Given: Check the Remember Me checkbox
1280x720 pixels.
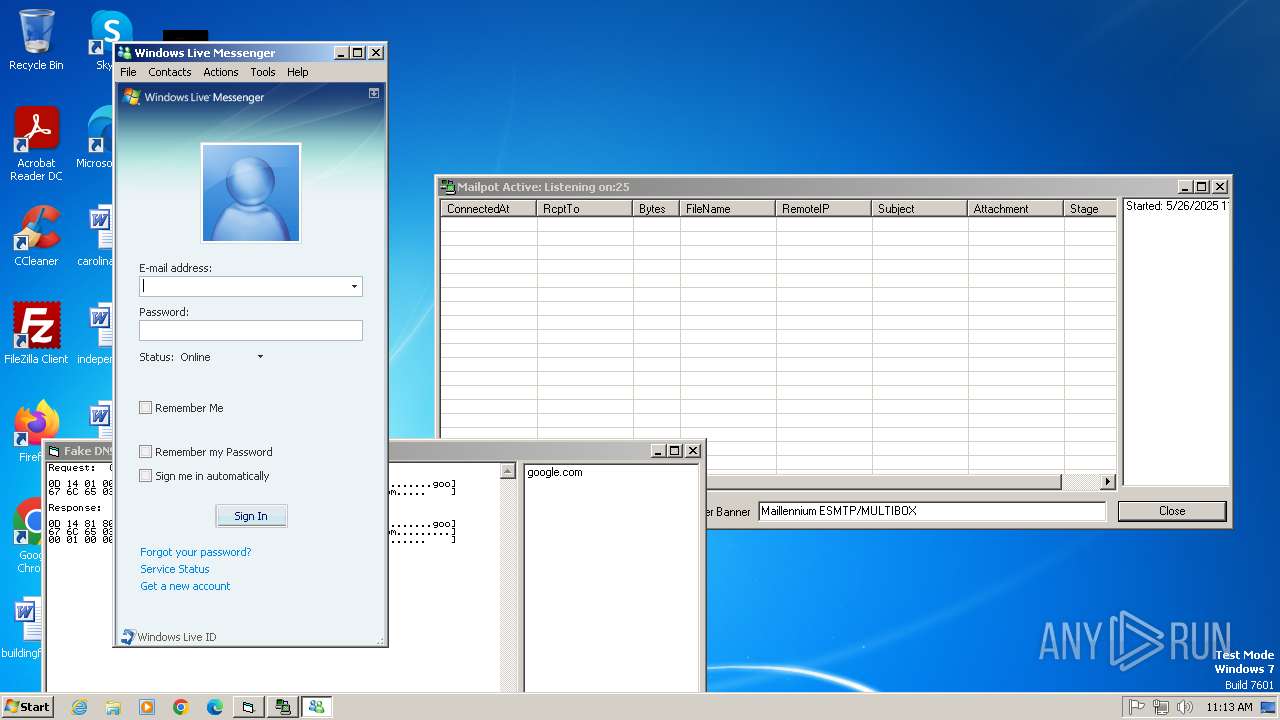Looking at the screenshot, I should tap(146, 408).
